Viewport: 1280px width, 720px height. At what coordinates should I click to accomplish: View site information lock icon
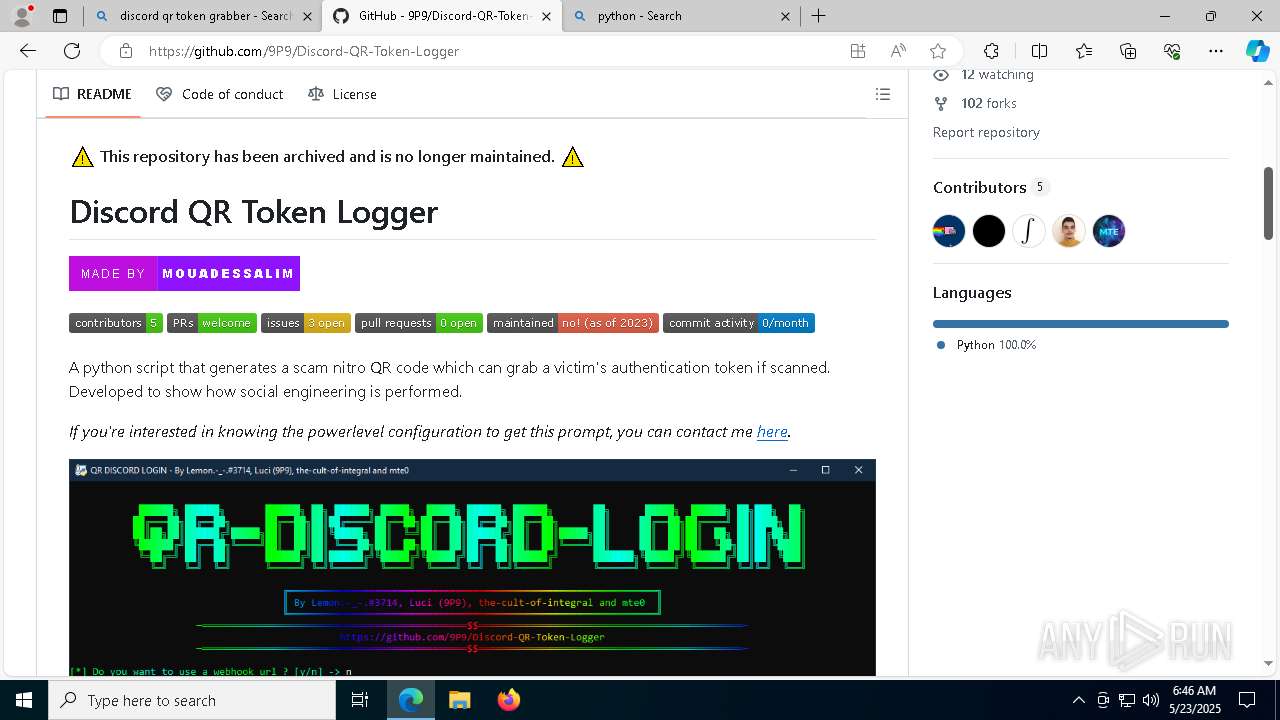coord(125,51)
